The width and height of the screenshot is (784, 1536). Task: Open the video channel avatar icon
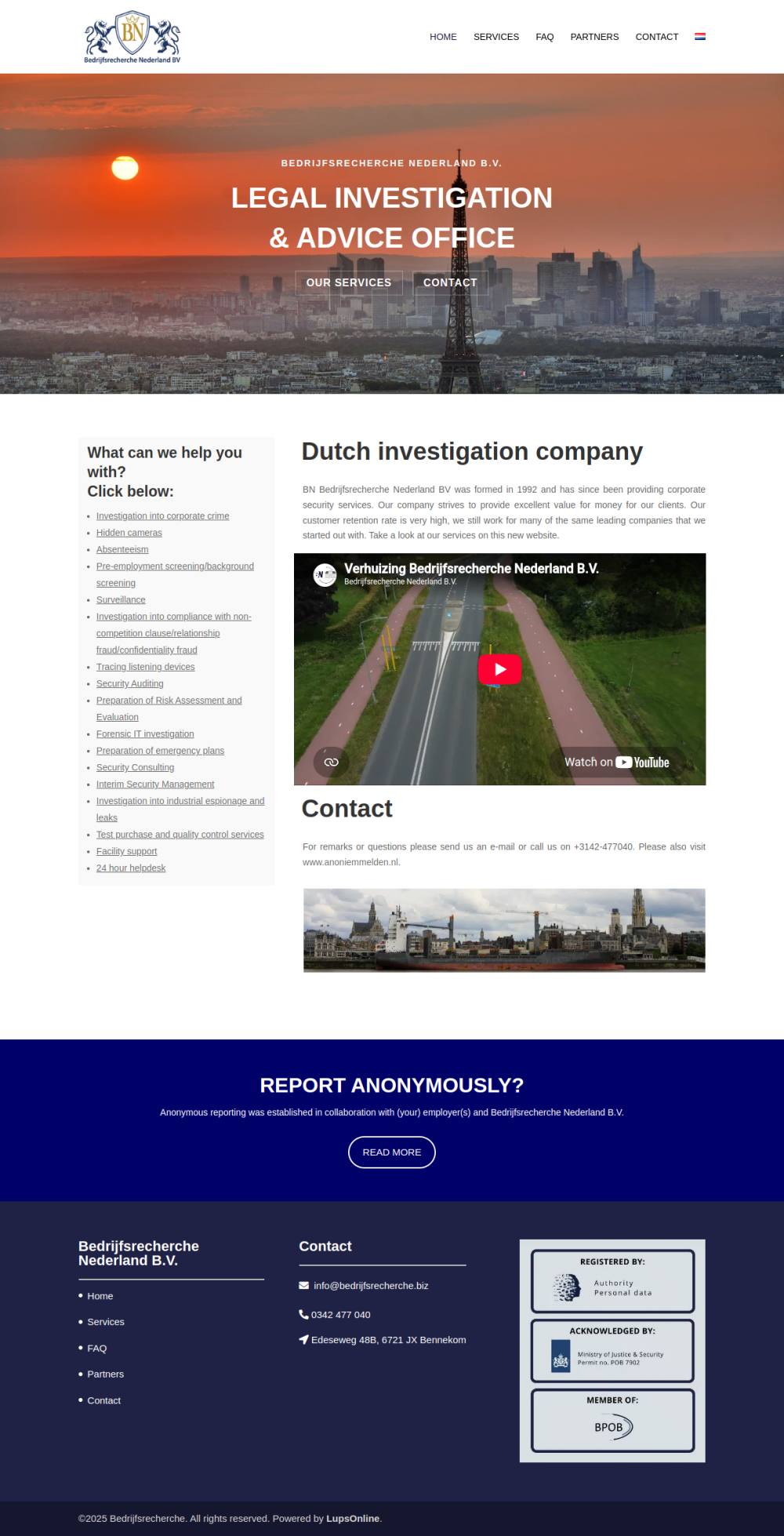325,574
